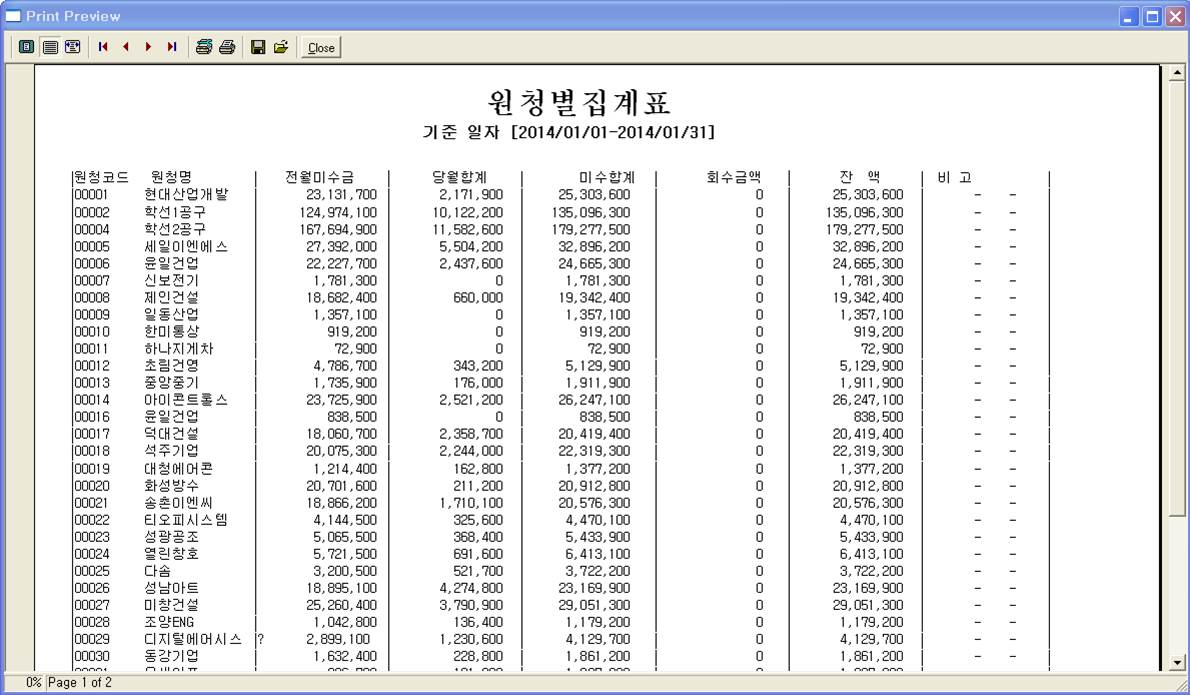Jump to the last page
Image resolution: width=1190 pixels, height=695 pixels.
(x=172, y=47)
